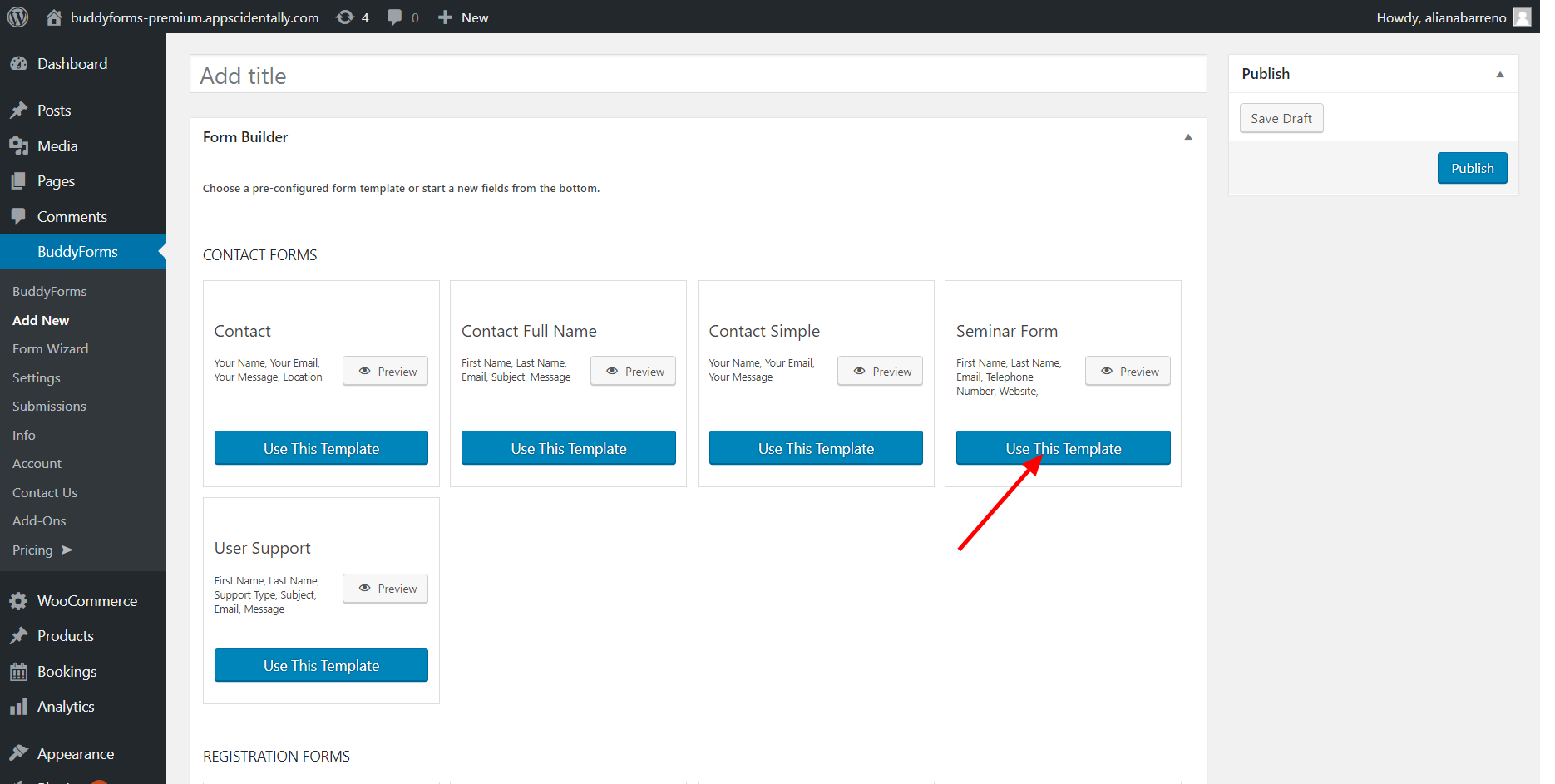Screen dimensions: 1555x784
Task: Click Save Draft
Action: [1281, 118]
